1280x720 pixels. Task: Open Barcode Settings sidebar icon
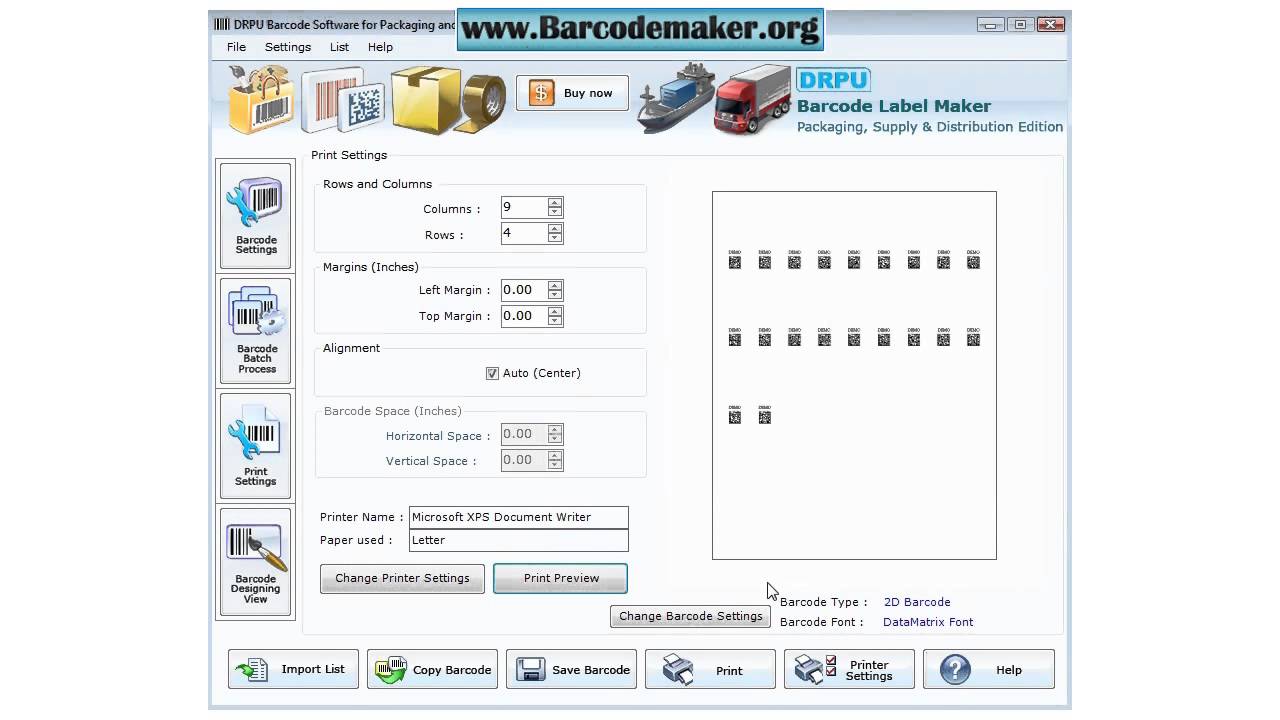pos(256,216)
